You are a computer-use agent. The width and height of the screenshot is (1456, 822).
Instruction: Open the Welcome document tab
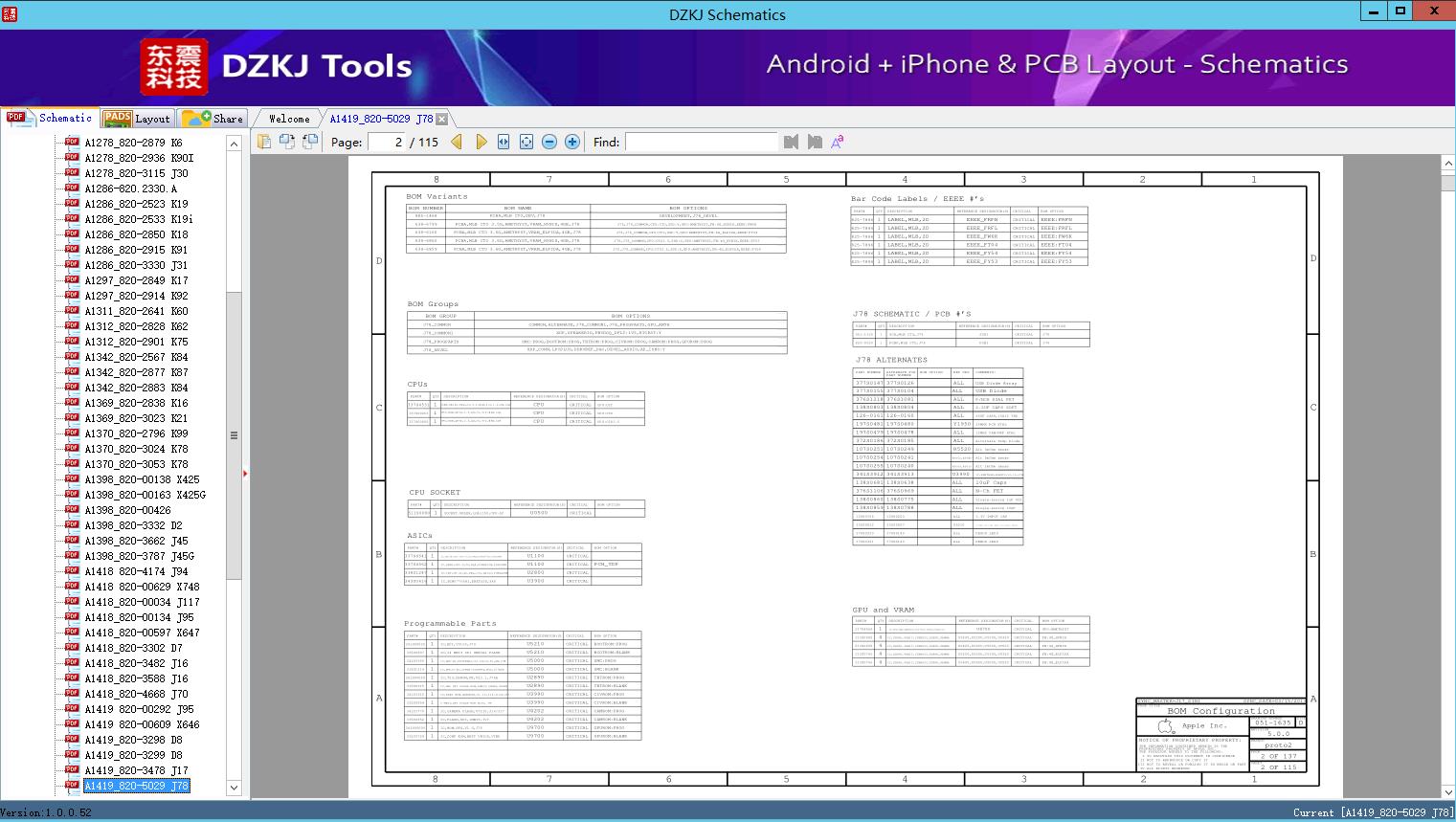tap(289, 119)
